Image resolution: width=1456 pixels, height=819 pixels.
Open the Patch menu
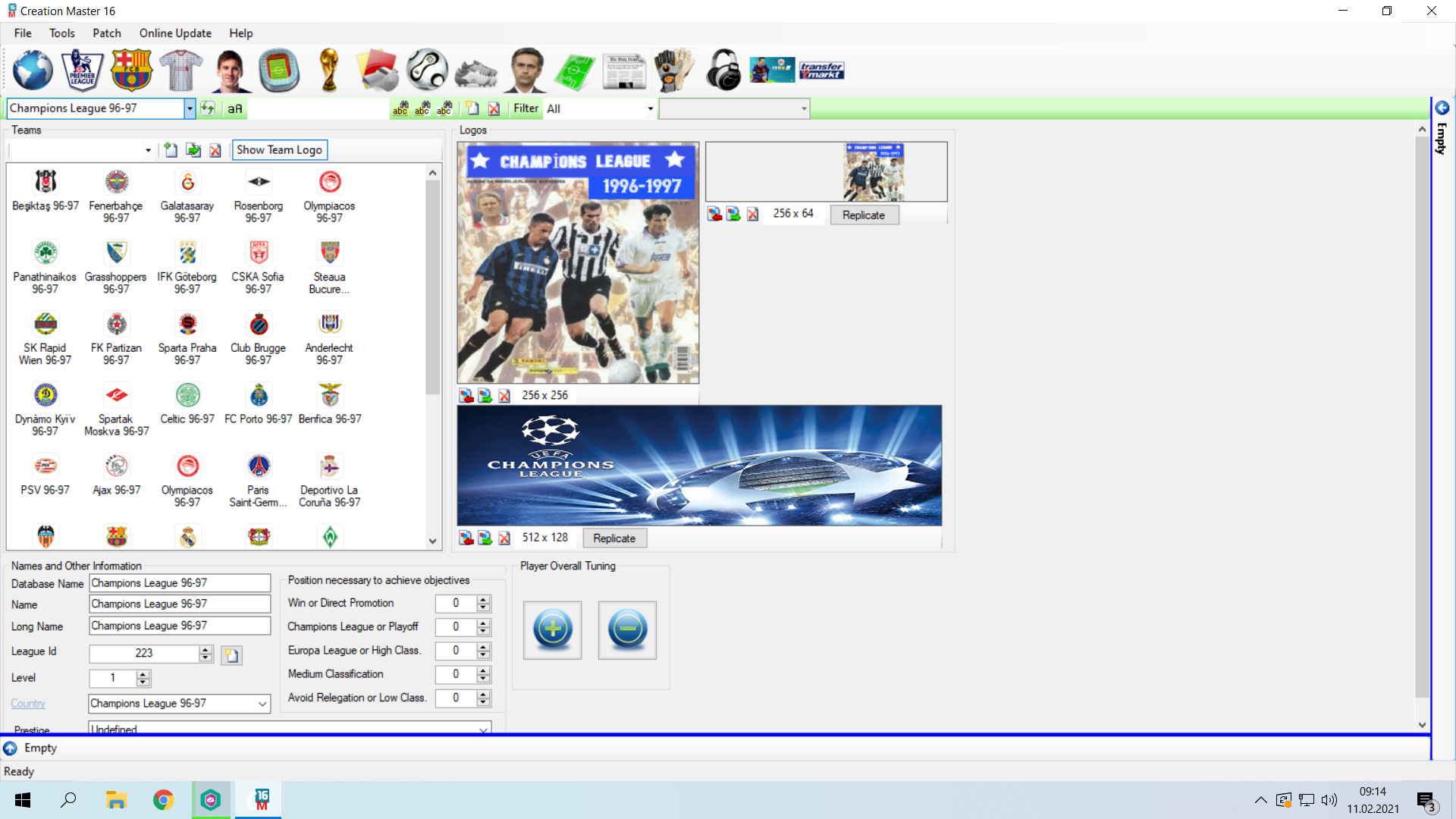click(x=107, y=33)
